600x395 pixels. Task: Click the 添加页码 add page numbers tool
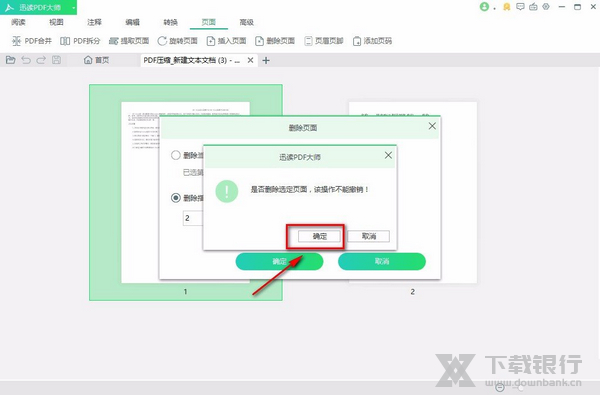(372, 41)
